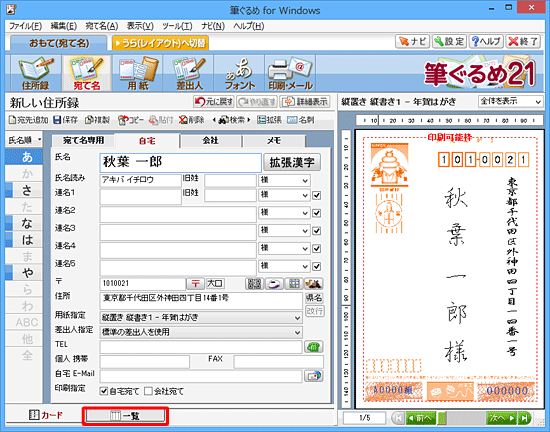The width and height of the screenshot is (550, 432).
Task: Open the 用紙 paper settings tool
Action: pyautogui.click(x=138, y=73)
